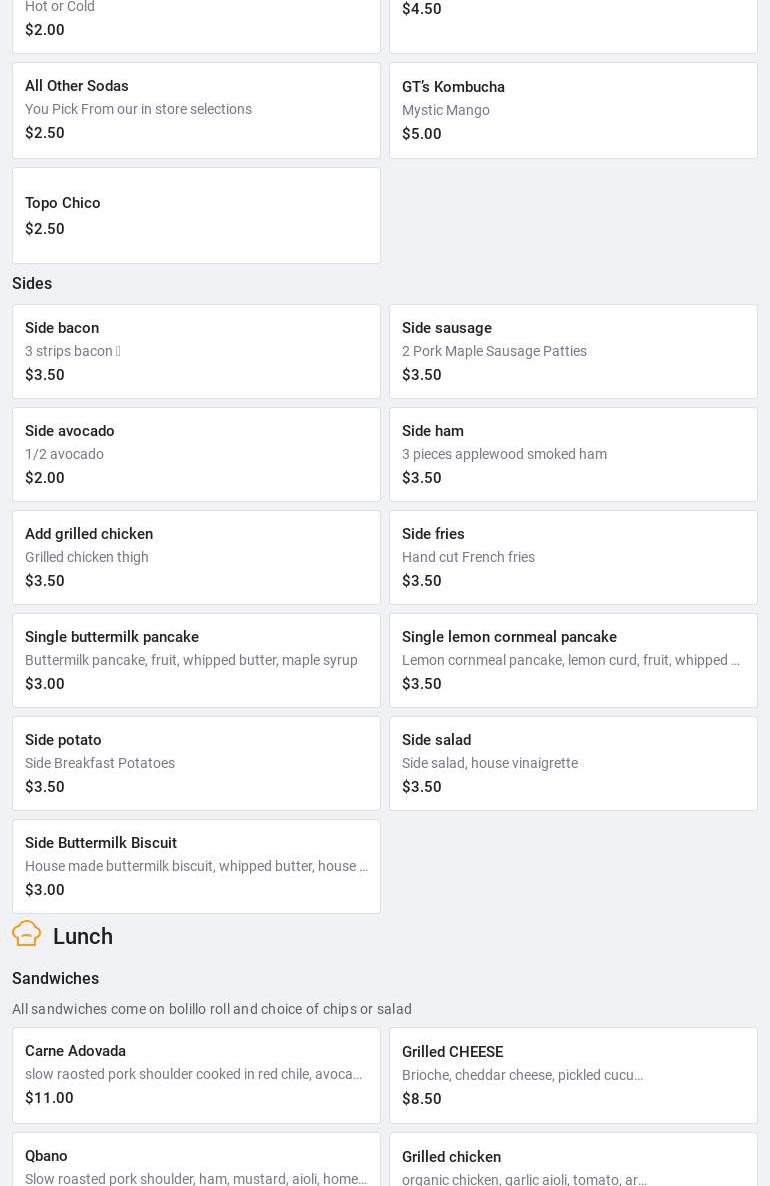770x1186 pixels.
Task: Select Single lemon cornmeal pancake
Action: pyautogui.click(x=573, y=660)
